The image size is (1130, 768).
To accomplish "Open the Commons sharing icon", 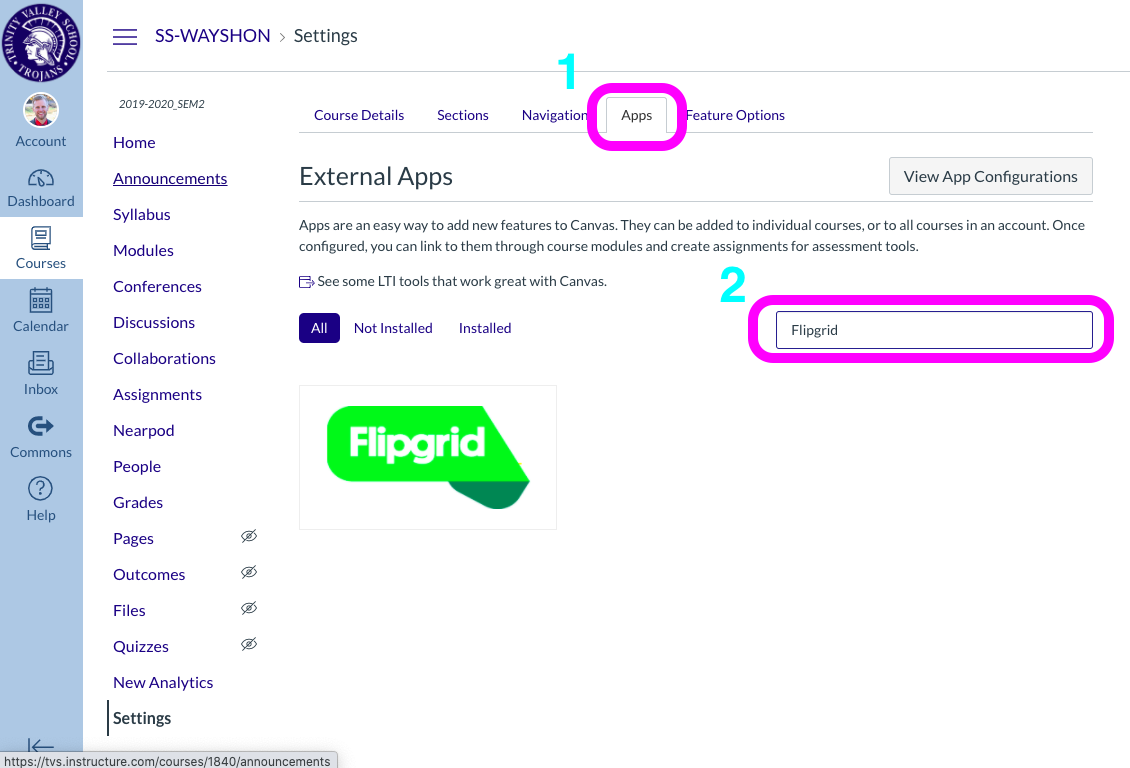I will pos(40,434).
